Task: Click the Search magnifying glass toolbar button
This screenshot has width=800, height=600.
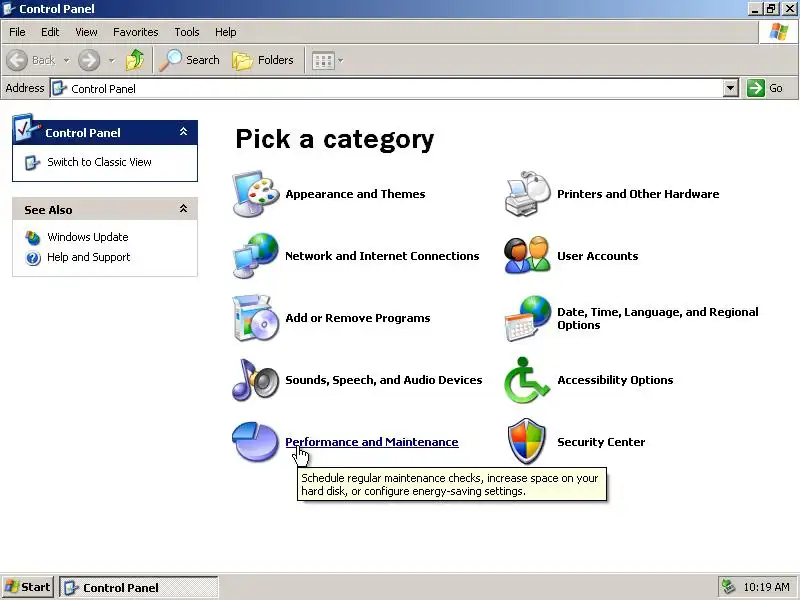Action: click(x=190, y=60)
